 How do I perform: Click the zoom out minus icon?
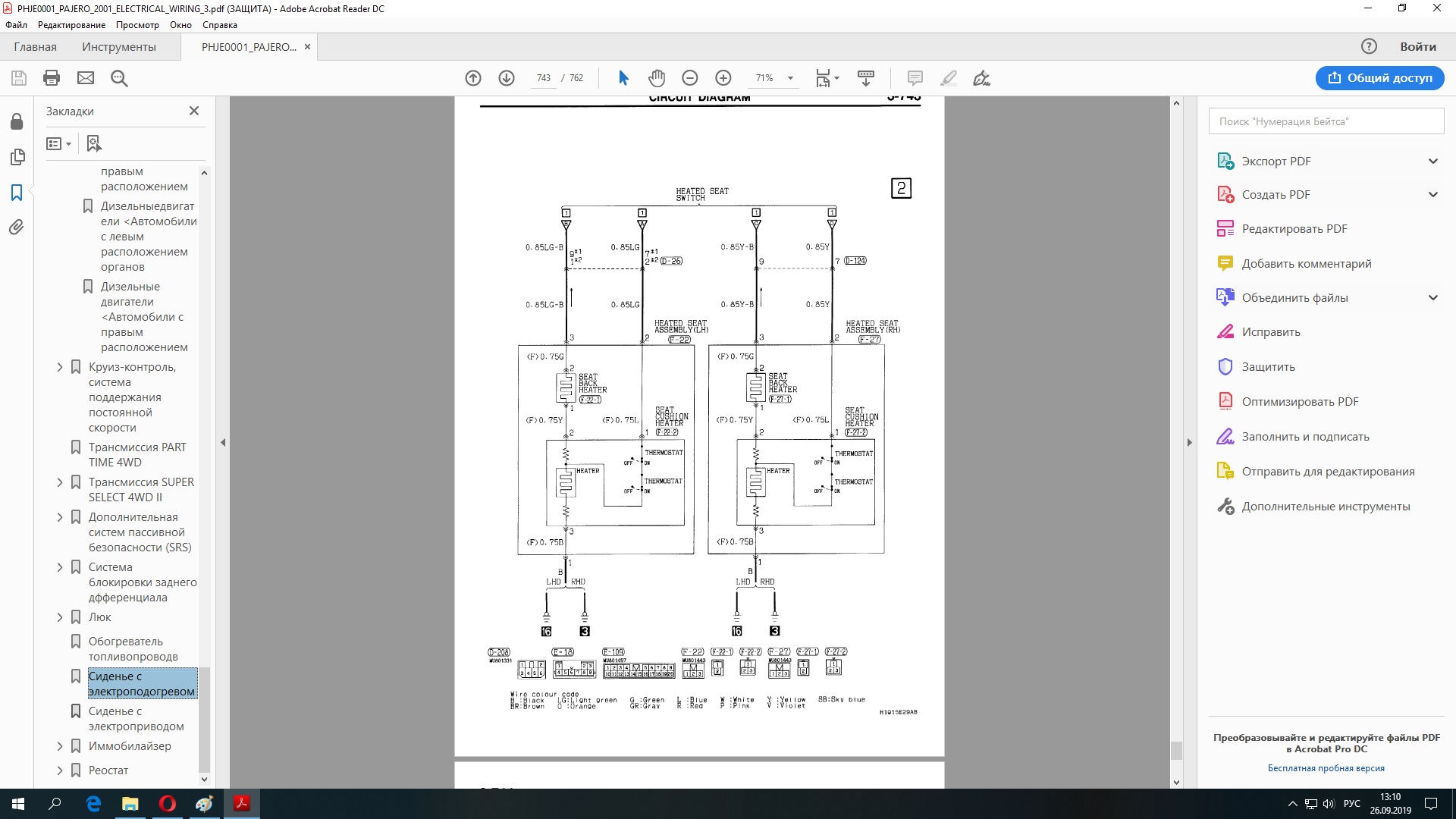(x=689, y=78)
